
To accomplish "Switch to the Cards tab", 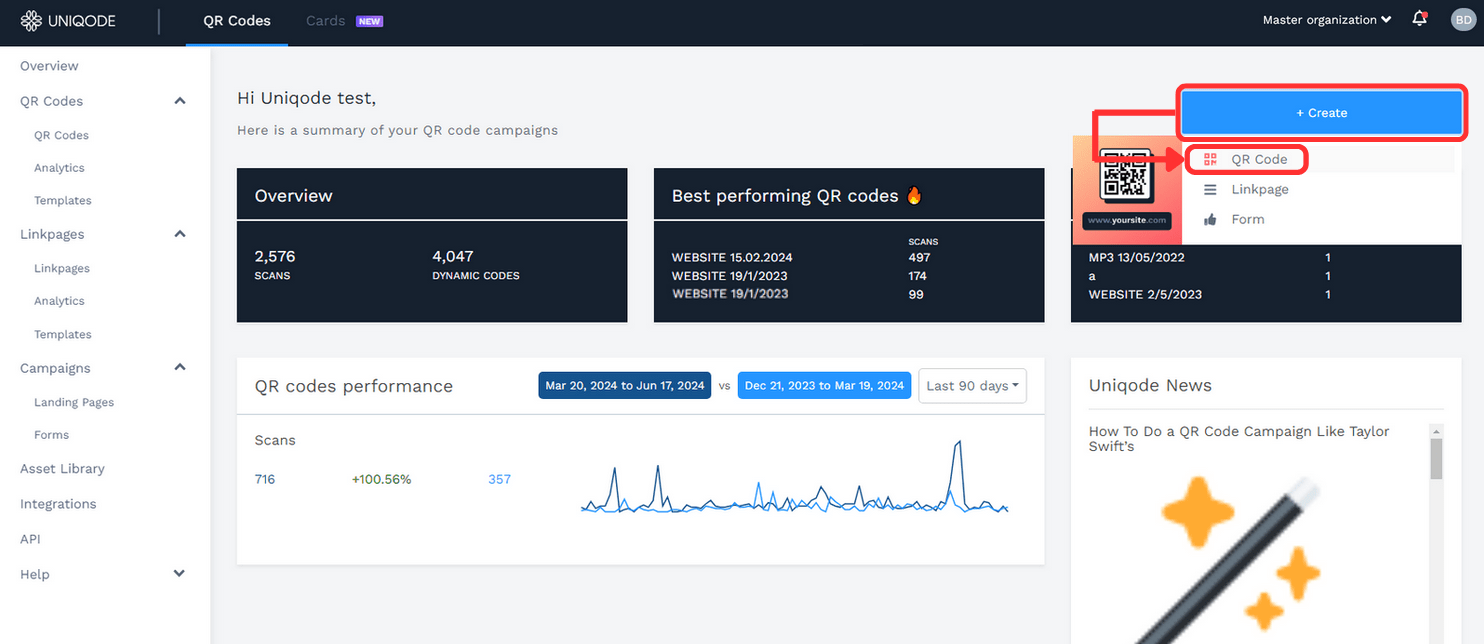I will pyautogui.click(x=326, y=21).
